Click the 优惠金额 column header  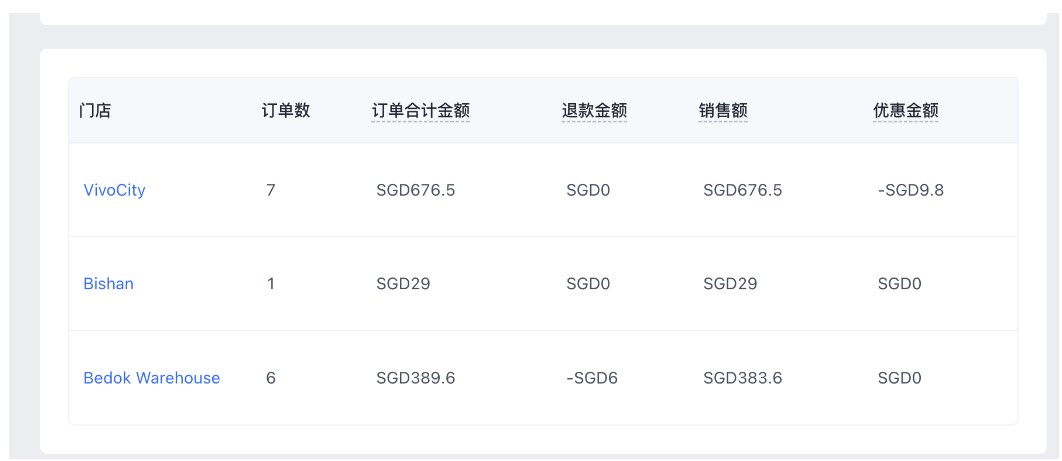coord(905,110)
